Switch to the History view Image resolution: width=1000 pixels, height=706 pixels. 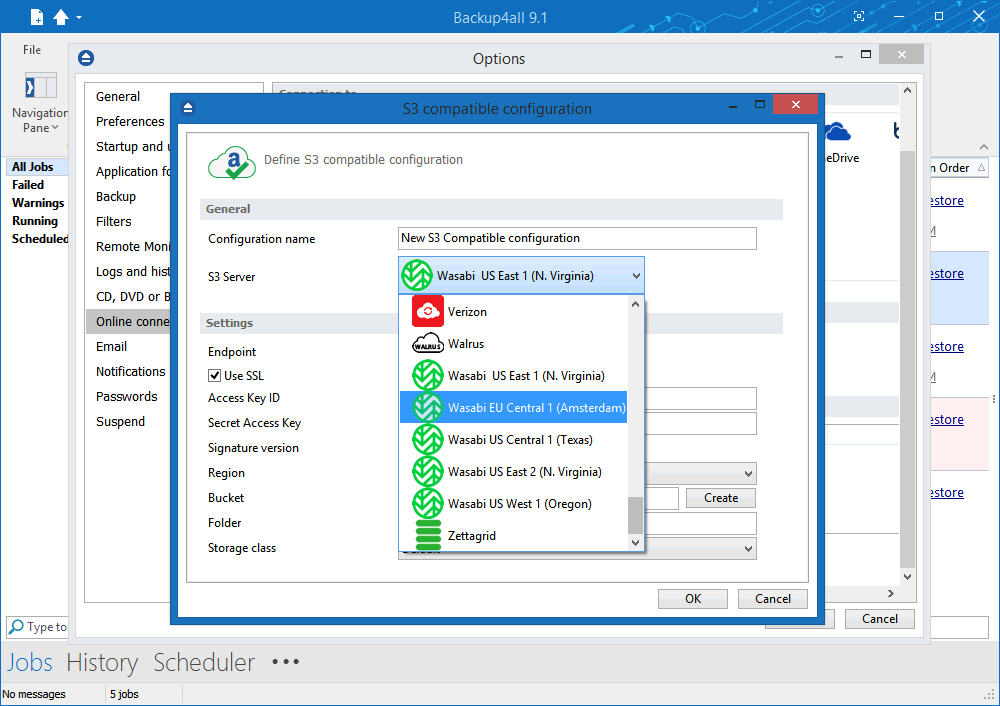[x=102, y=663]
